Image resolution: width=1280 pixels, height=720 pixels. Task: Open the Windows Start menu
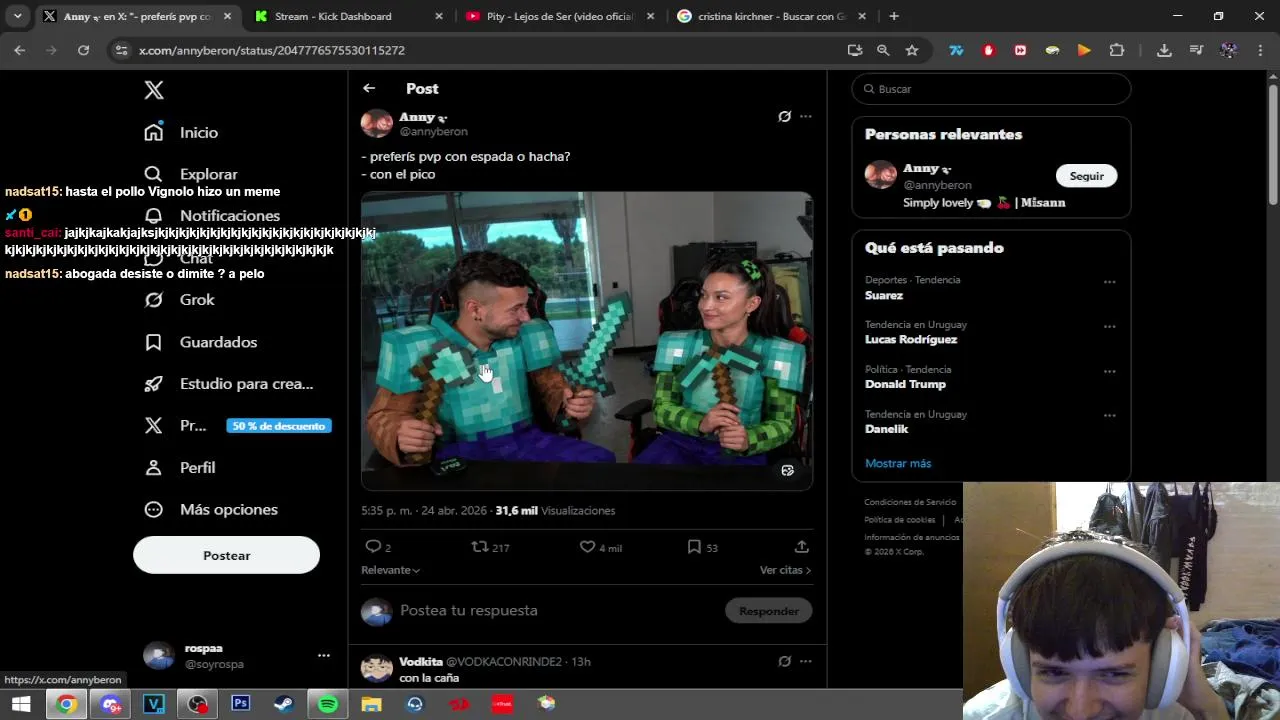click(21, 704)
